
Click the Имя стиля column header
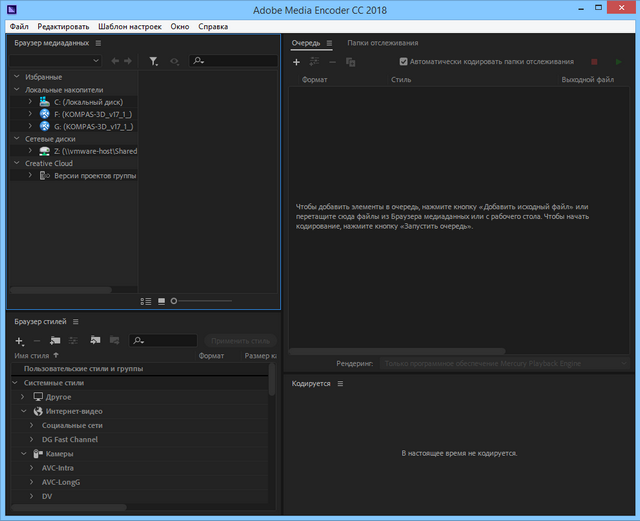point(31,355)
